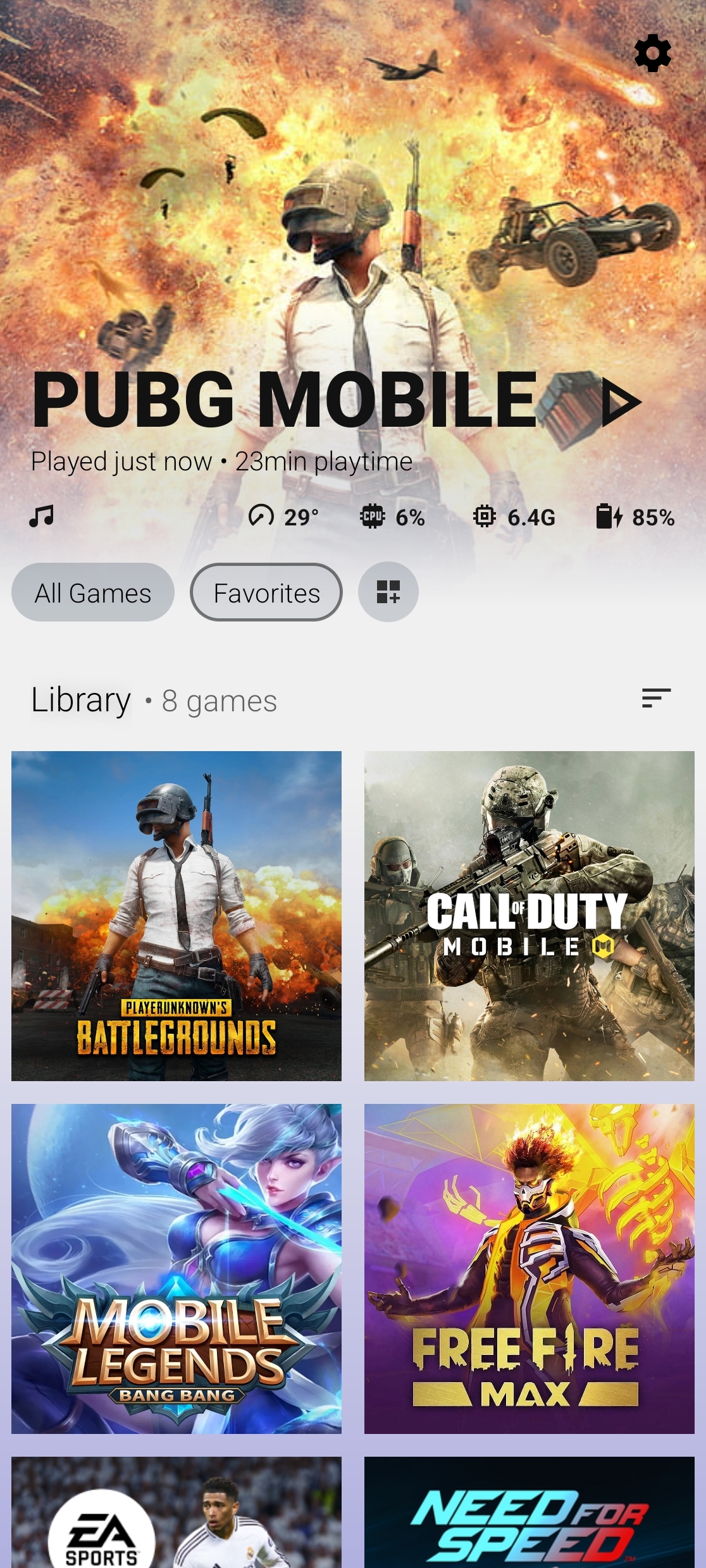Switch to the Favorites filter
Screen dimensions: 706x1568
tap(266, 592)
